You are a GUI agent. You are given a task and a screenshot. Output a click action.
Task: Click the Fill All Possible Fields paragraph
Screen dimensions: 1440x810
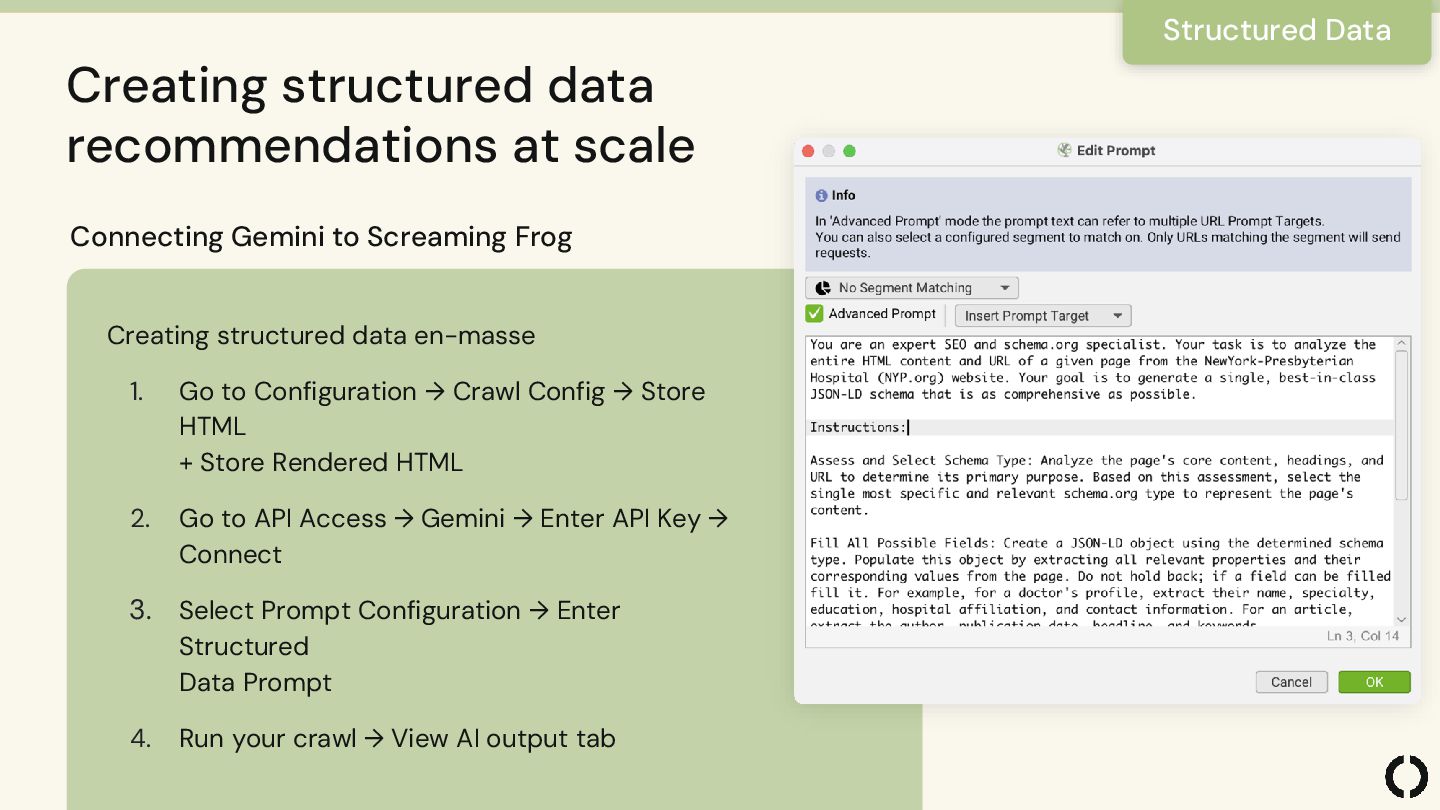click(x=1100, y=576)
